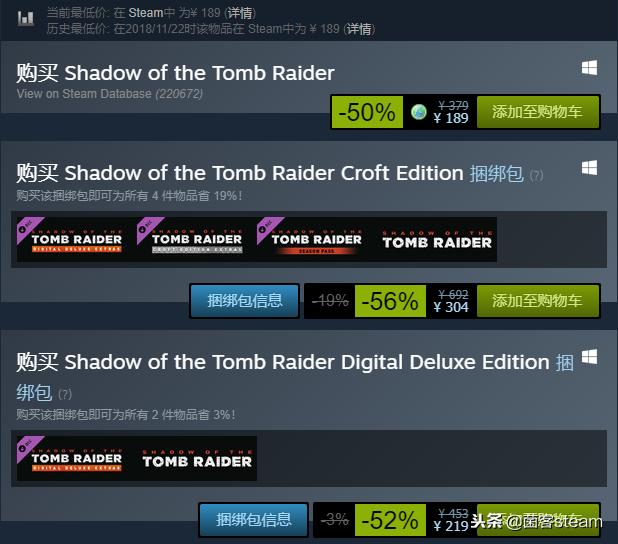Image resolution: width=618 pixels, height=544 pixels.
Task: Open bundle info for Croft Edition
Action: (245, 300)
